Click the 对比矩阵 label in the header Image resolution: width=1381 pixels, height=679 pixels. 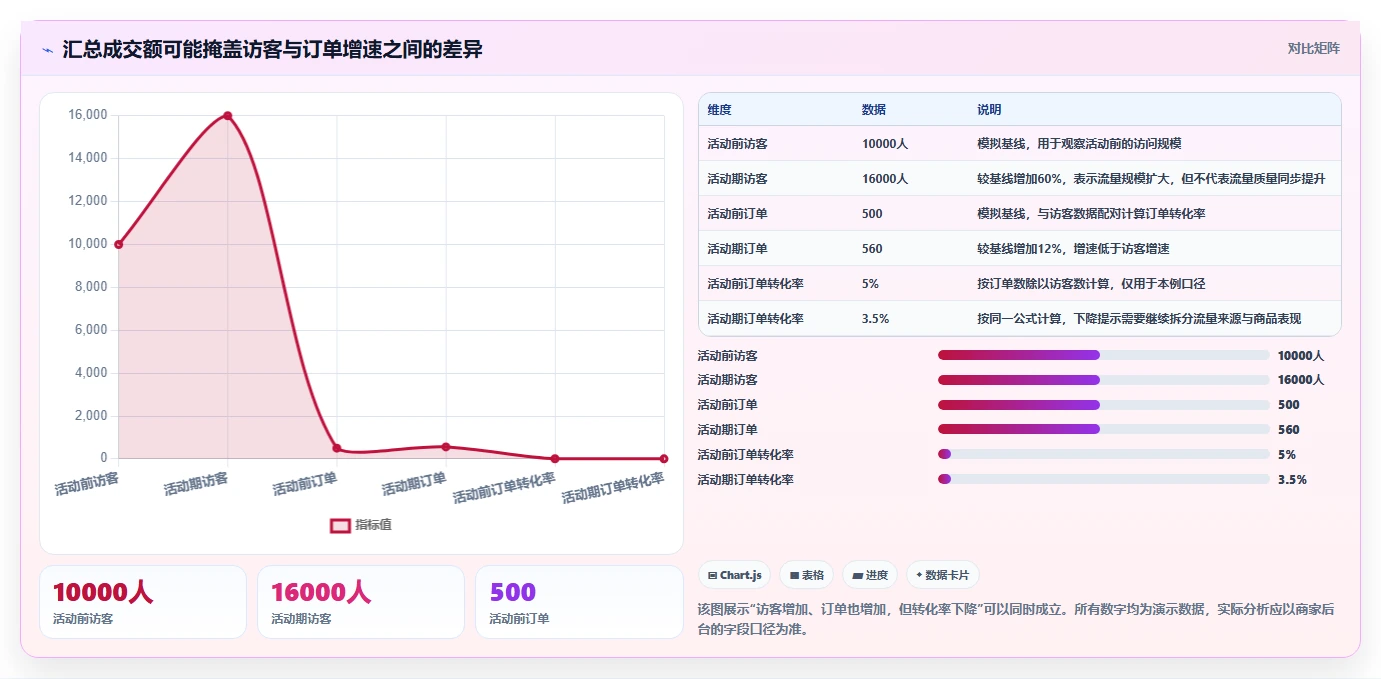1313,48
